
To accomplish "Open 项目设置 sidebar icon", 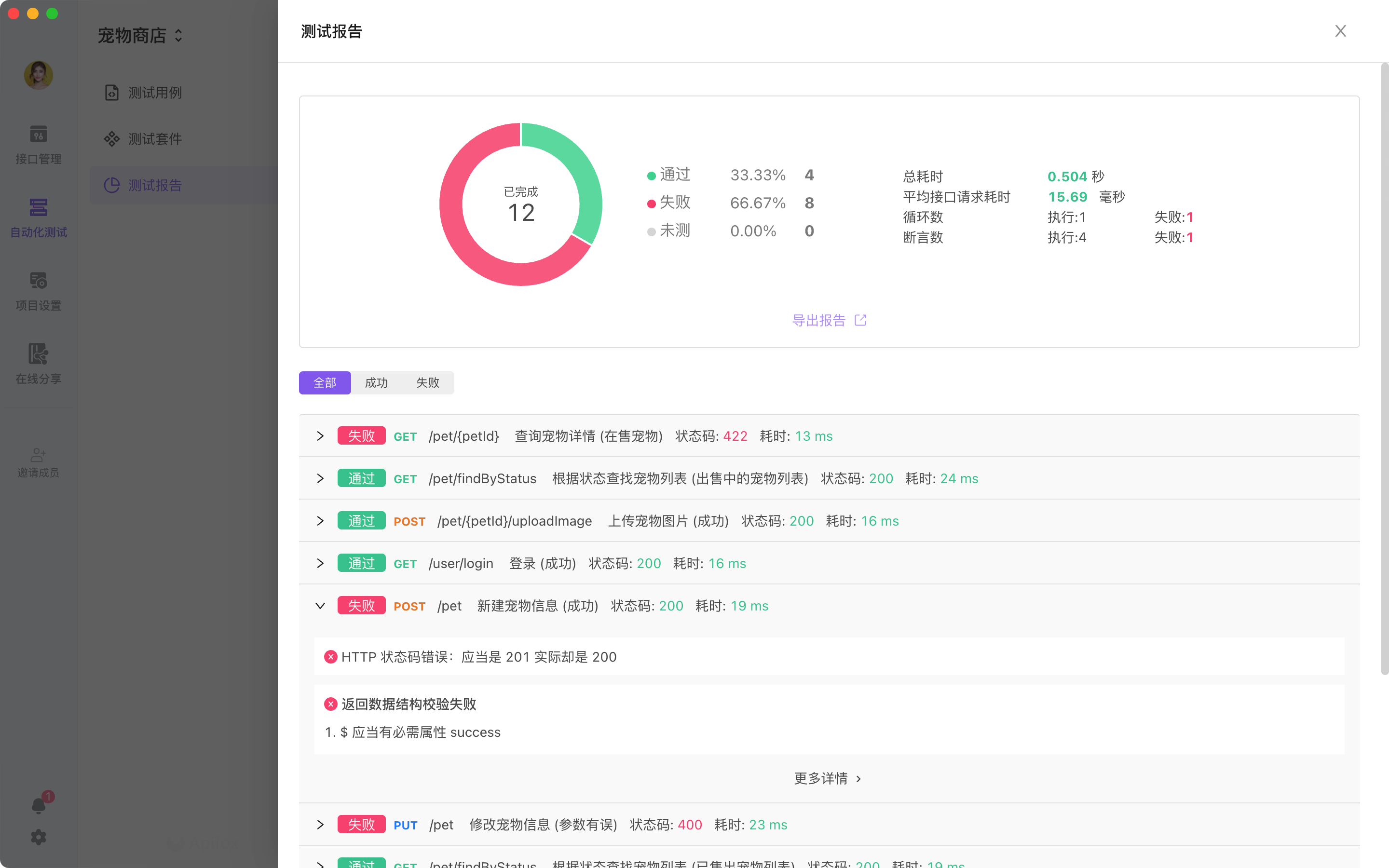I will point(39,292).
